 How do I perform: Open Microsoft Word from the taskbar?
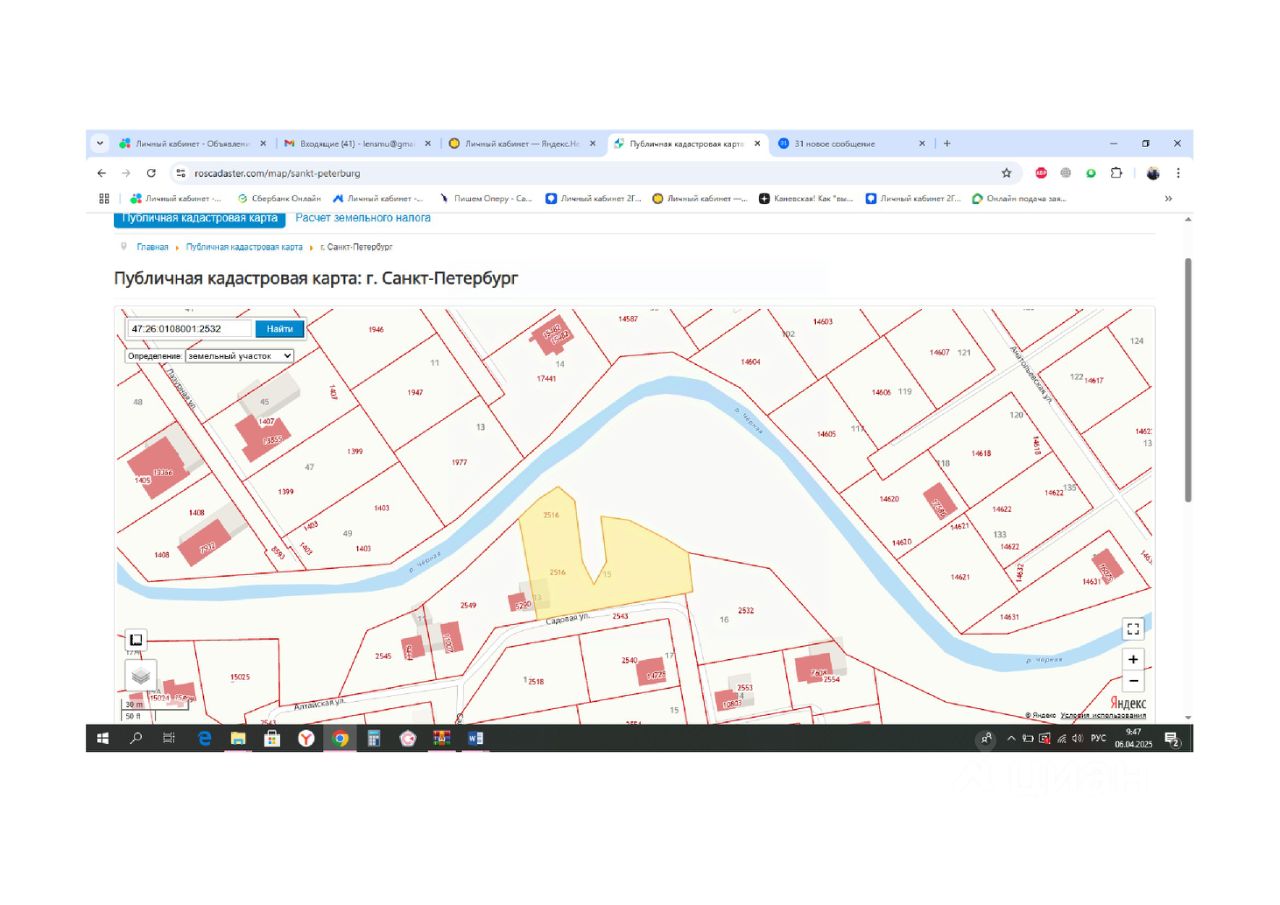pos(475,739)
